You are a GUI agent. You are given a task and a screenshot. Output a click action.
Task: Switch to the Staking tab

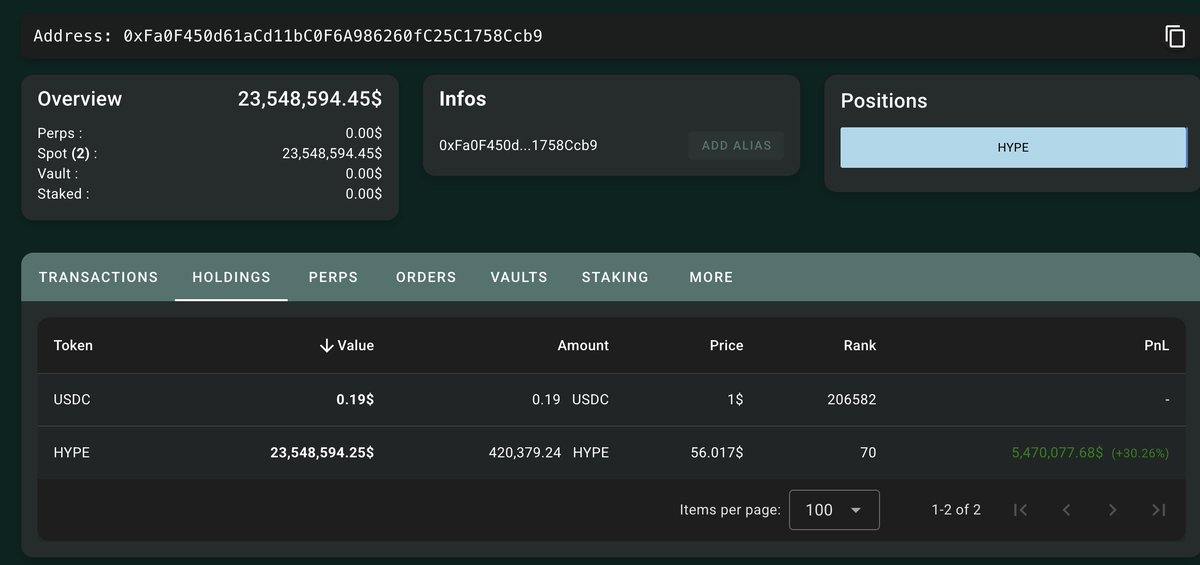pos(615,277)
